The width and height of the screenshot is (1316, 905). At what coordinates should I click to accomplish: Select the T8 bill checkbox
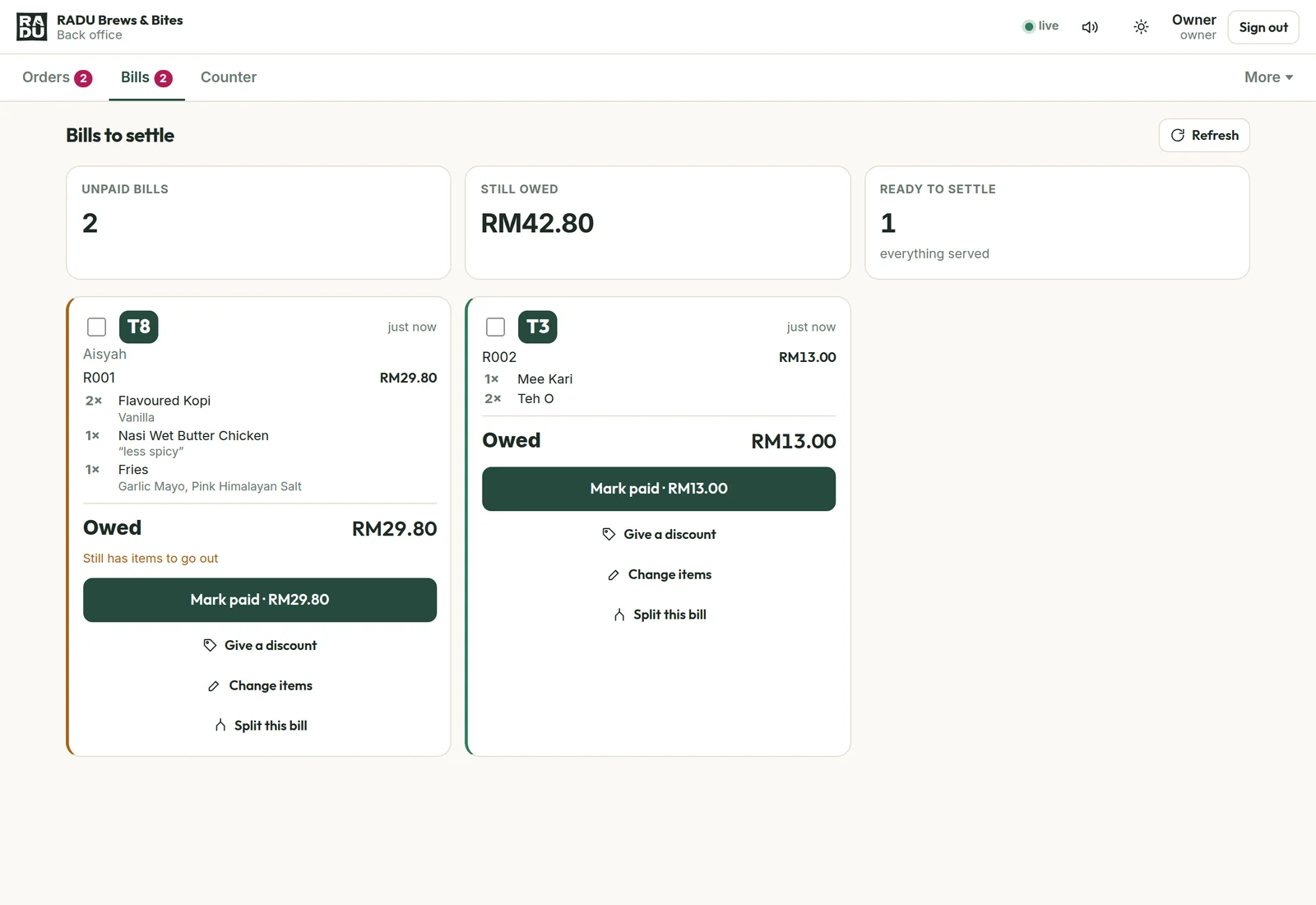(96, 327)
